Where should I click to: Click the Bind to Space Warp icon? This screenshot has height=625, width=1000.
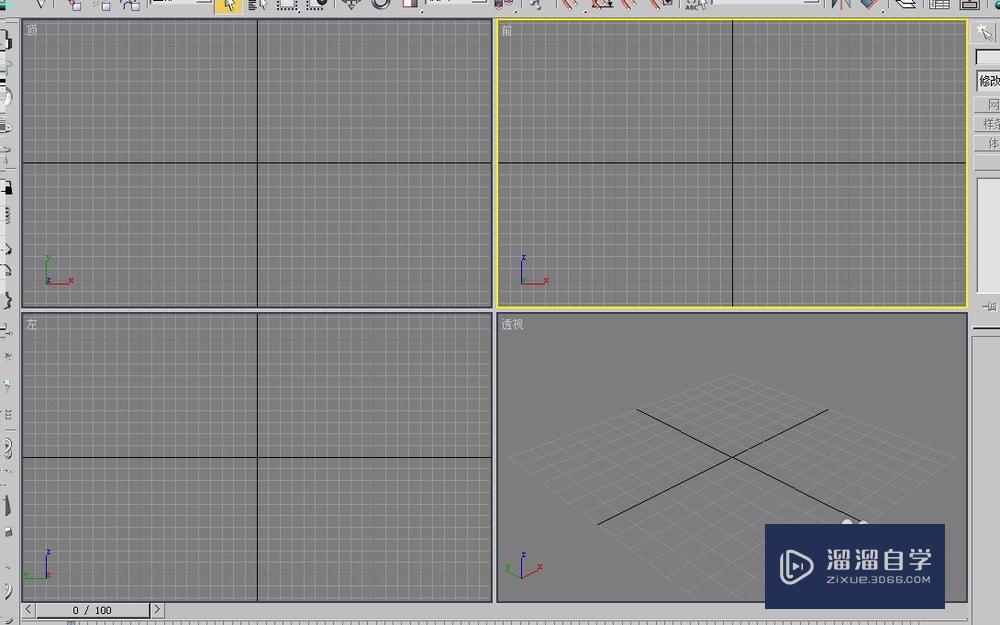click(131, 5)
